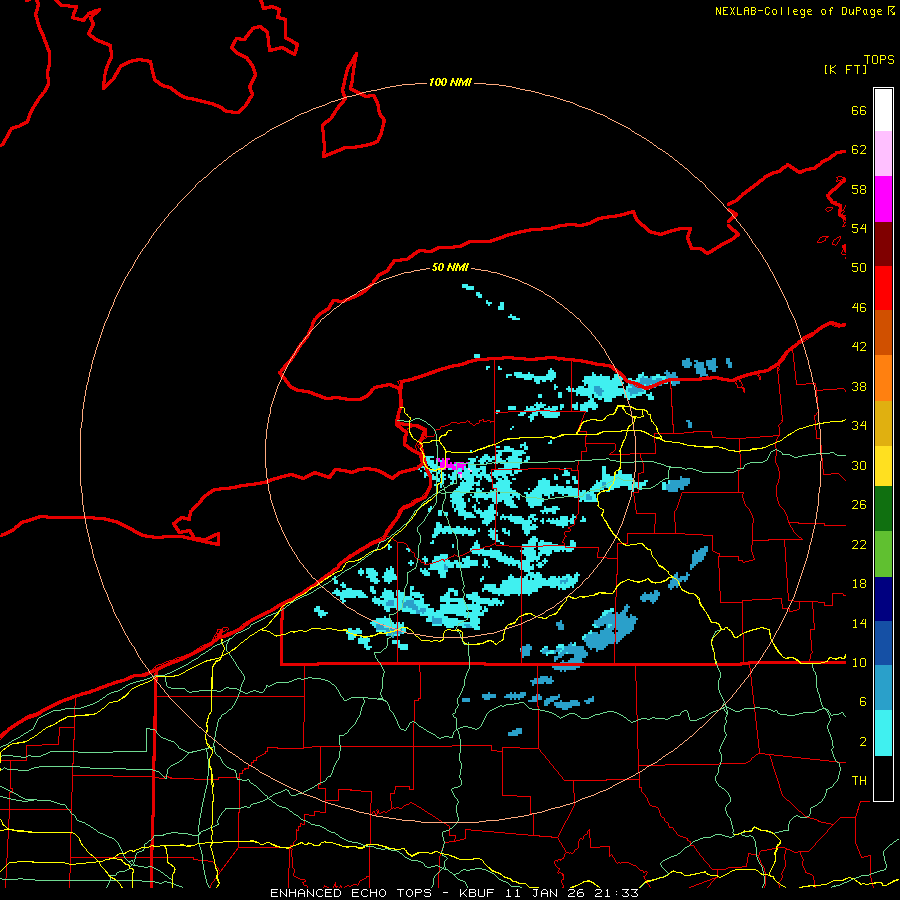Click the 100 NMI range ring label
Screen dimensions: 900x900
[x=450, y=83]
